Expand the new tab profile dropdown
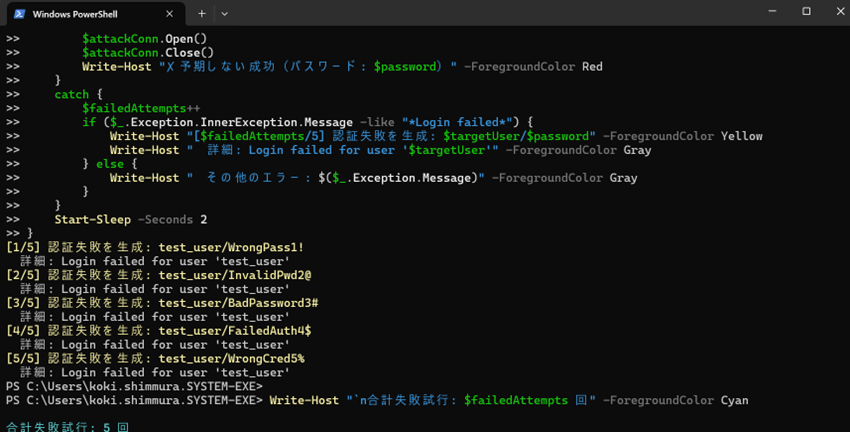Image resolution: width=850 pixels, height=432 pixels. pyautogui.click(x=224, y=14)
